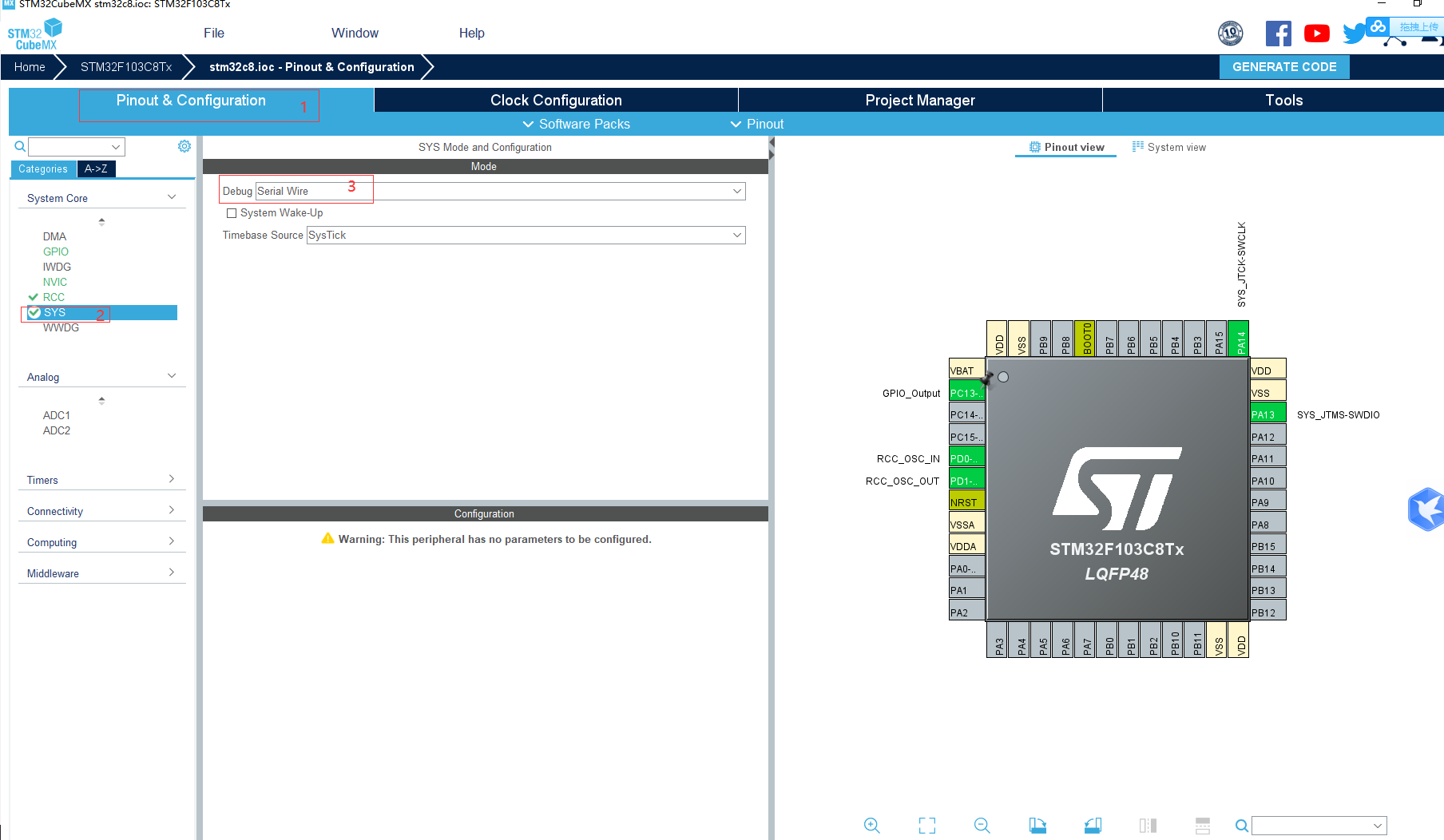This screenshot has height=840, width=1444.
Task: Open the pin search combo box
Action: pyautogui.click(x=1319, y=826)
